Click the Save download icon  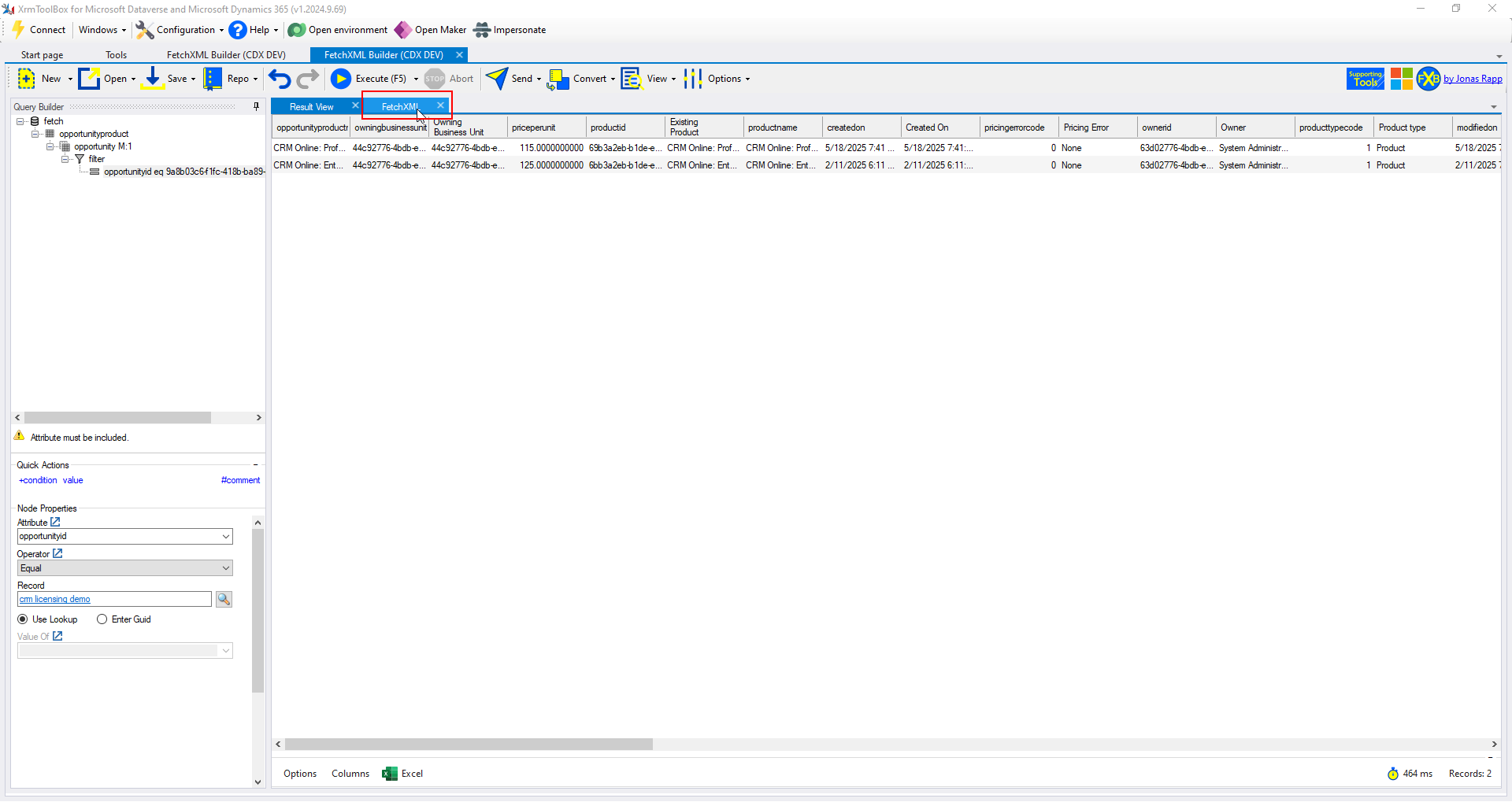[153, 79]
